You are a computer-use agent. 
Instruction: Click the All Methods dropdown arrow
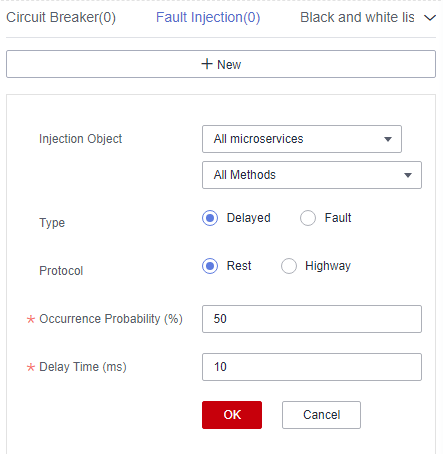(x=408, y=175)
